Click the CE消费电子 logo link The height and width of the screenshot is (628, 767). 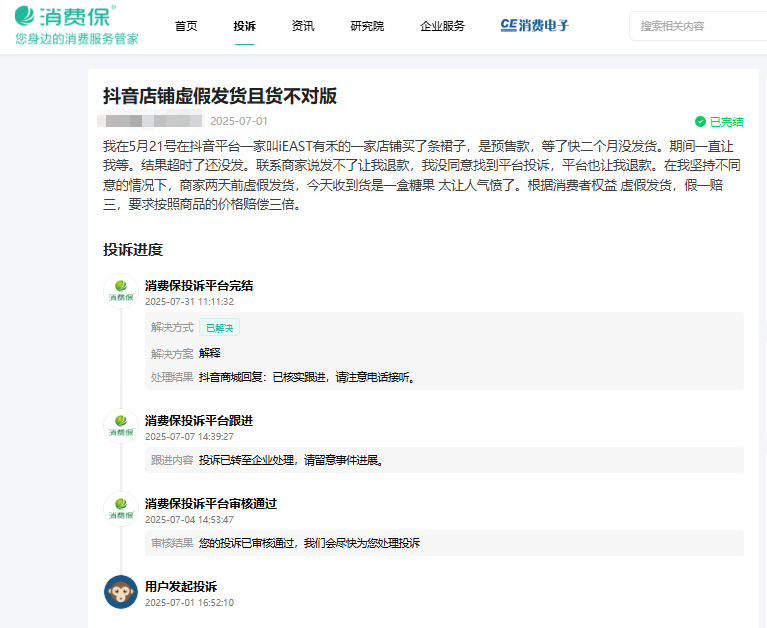click(535, 25)
